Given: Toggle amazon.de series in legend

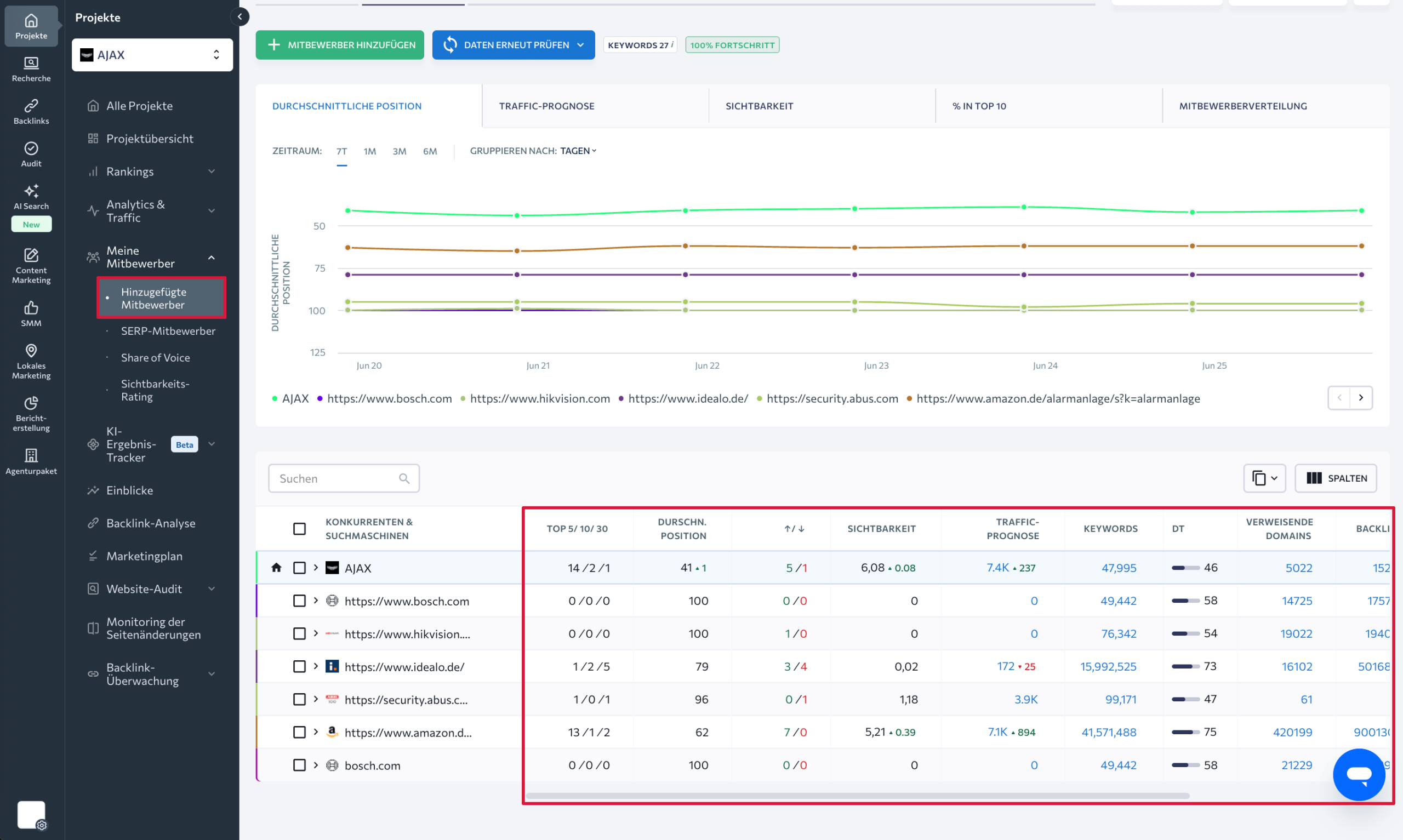Looking at the screenshot, I should pyautogui.click(x=1053, y=398).
